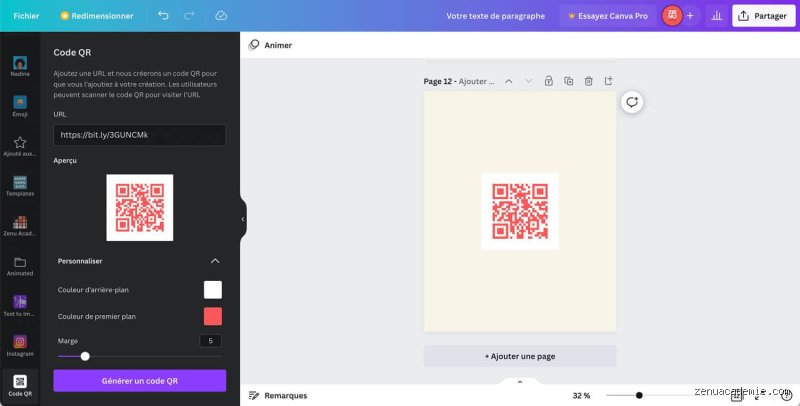
Task: Move page 12 up with arrow
Action: [x=509, y=81]
